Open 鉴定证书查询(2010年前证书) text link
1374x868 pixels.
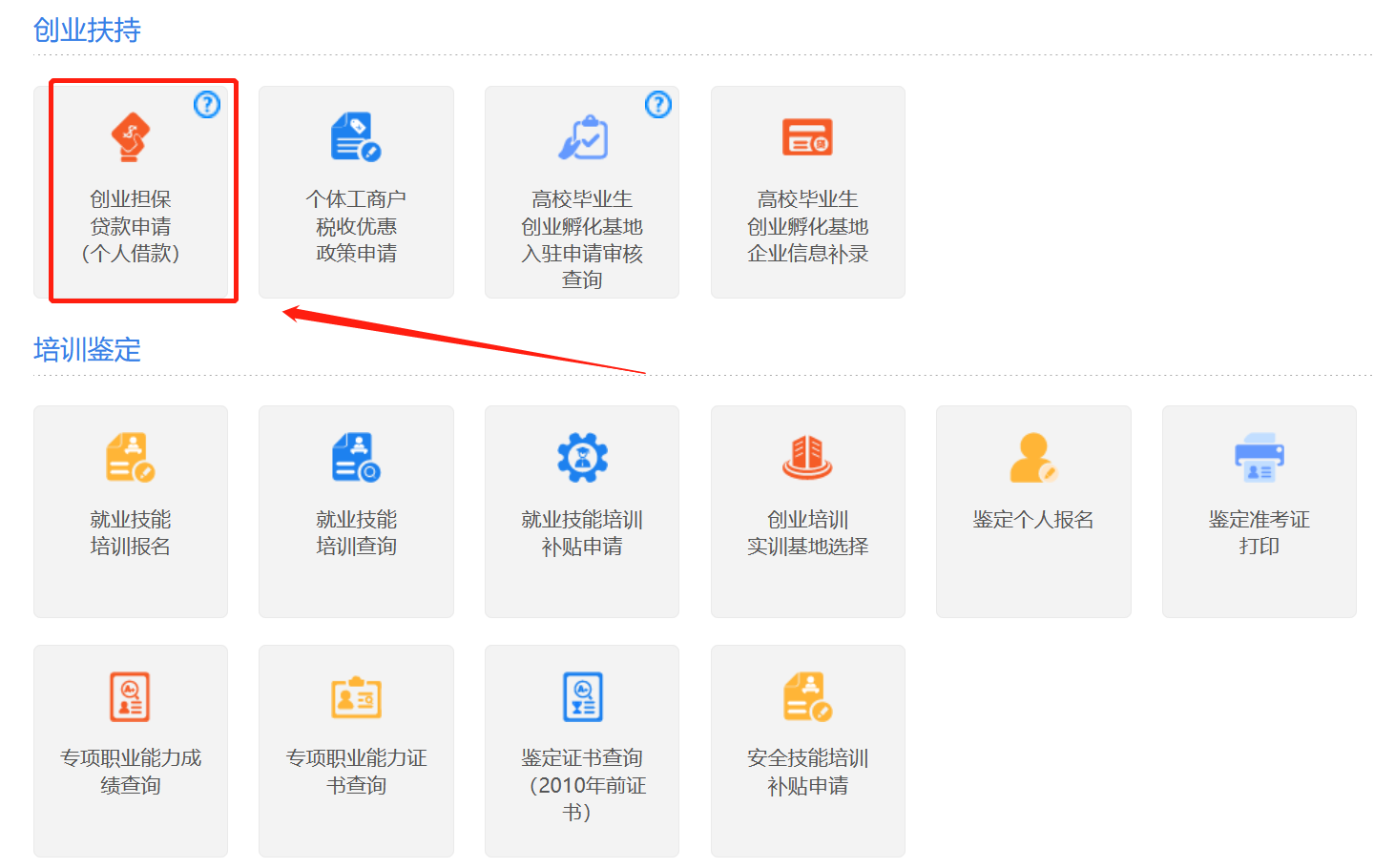point(582,785)
